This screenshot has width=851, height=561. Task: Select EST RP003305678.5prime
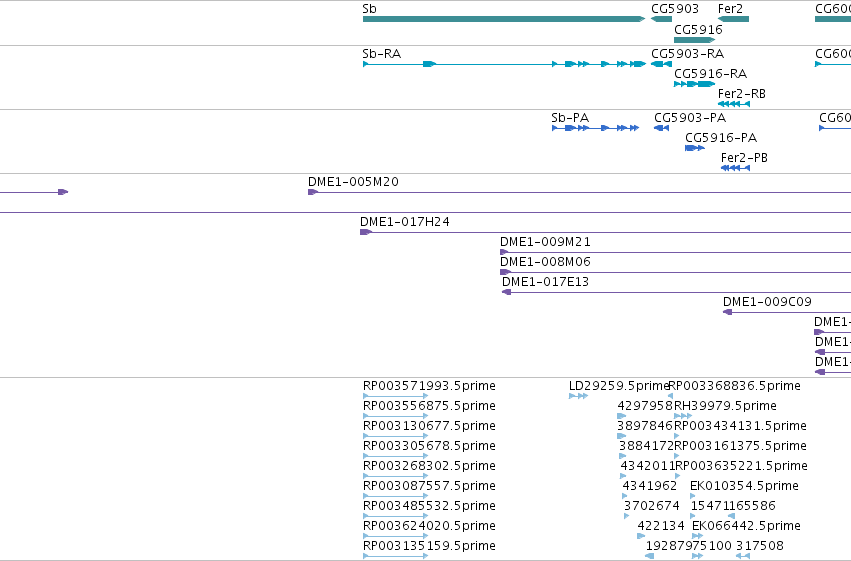pos(429,446)
